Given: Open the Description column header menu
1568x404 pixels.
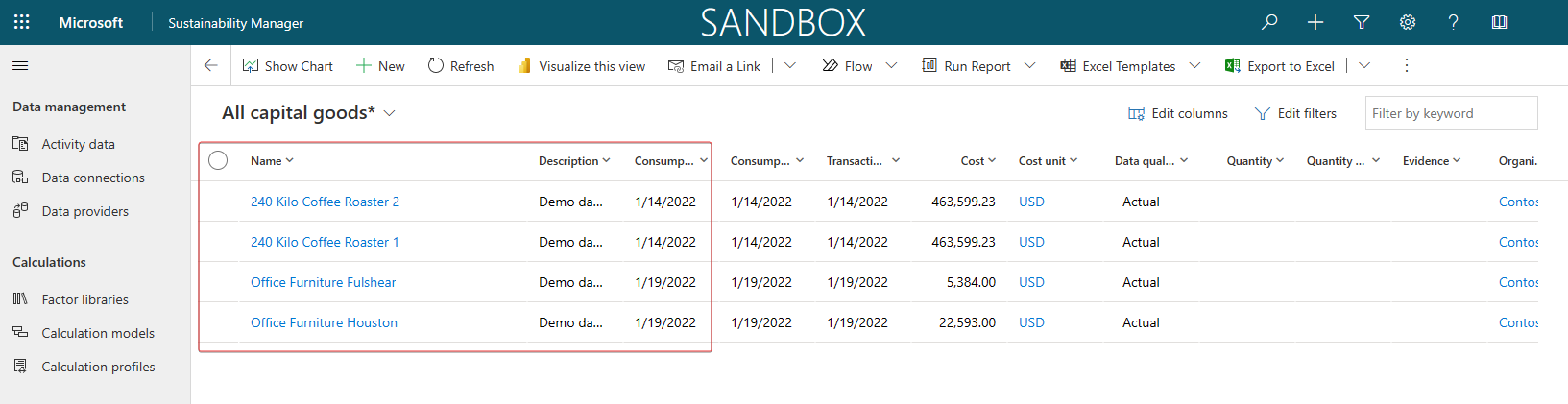Looking at the screenshot, I should (x=574, y=161).
